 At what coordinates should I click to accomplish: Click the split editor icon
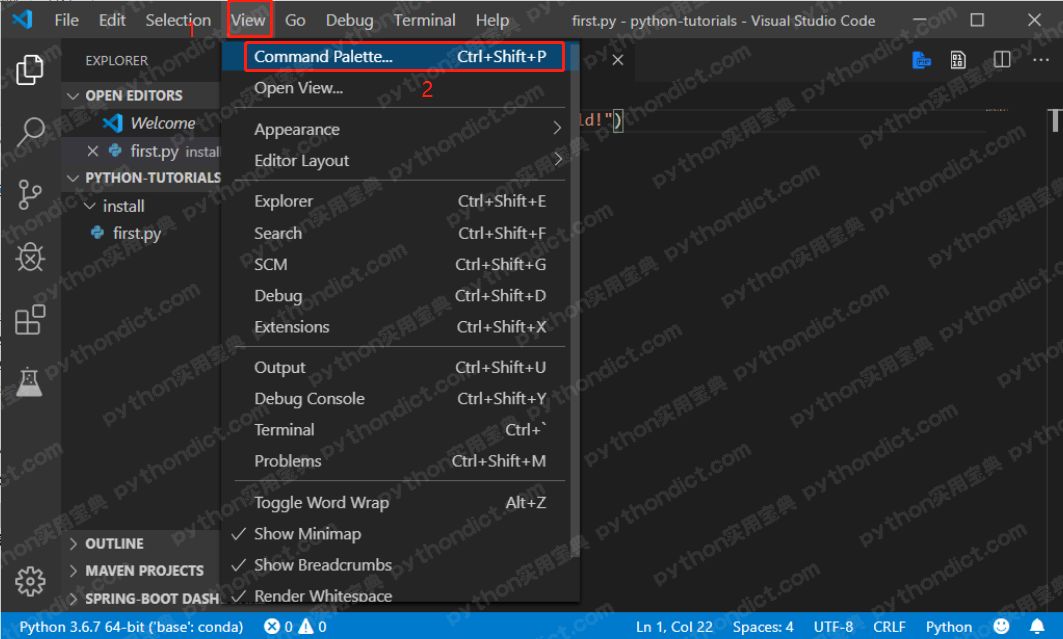pos(1001,60)
